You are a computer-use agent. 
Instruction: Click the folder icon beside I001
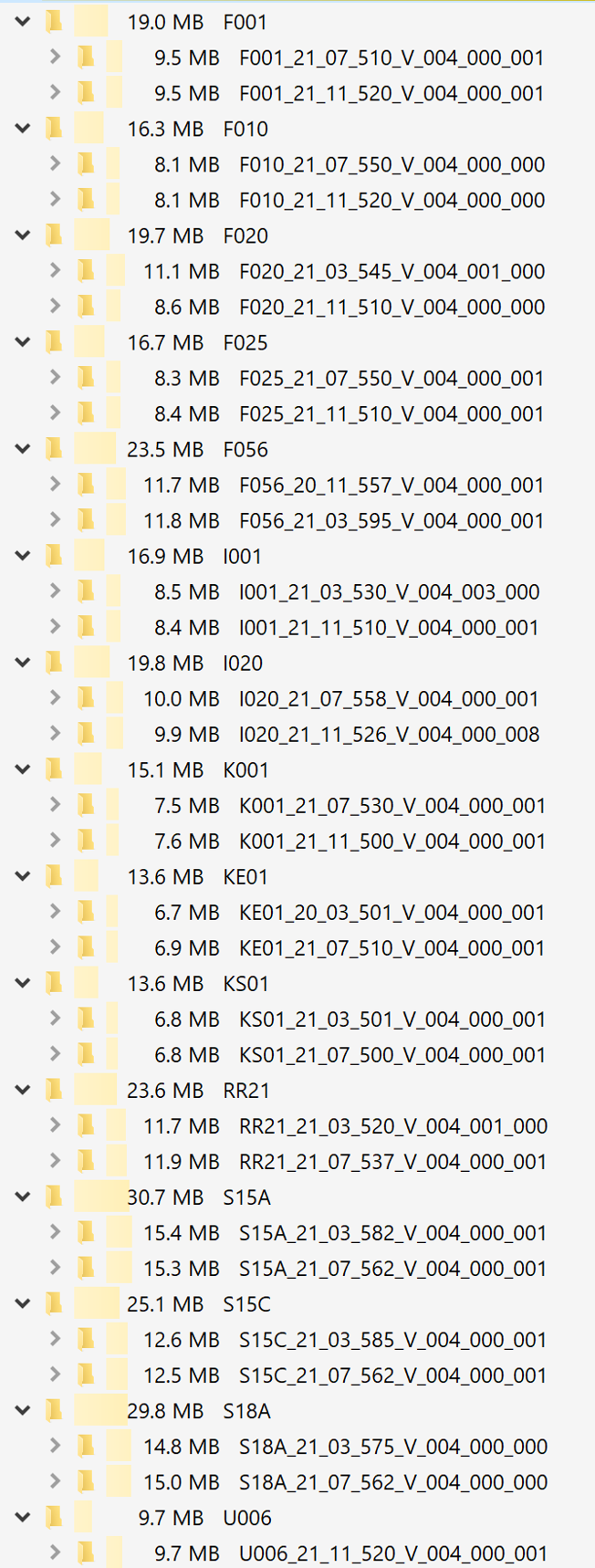pyautogui.click(x=54, y=556)
